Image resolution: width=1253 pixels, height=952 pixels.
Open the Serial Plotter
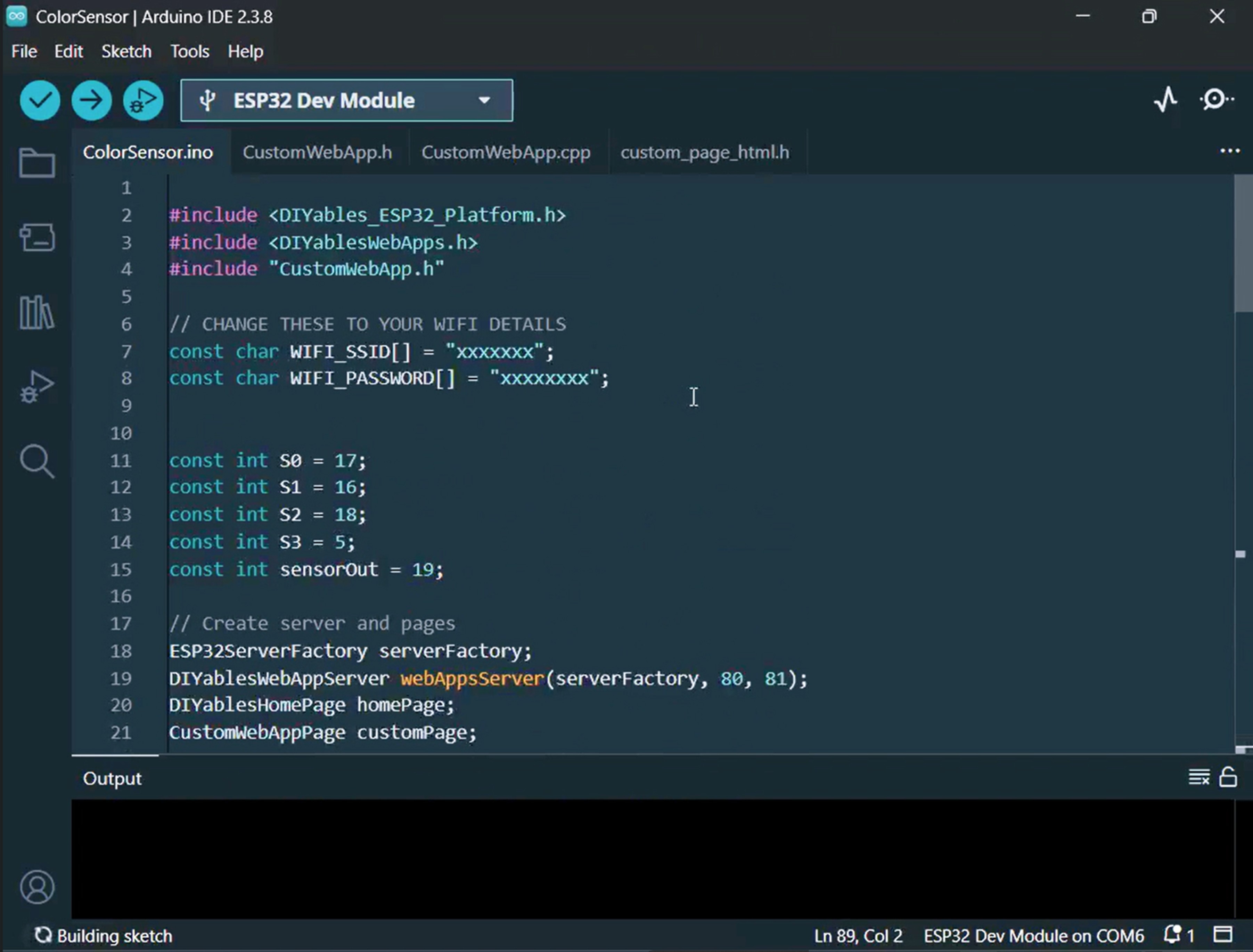1165,100
